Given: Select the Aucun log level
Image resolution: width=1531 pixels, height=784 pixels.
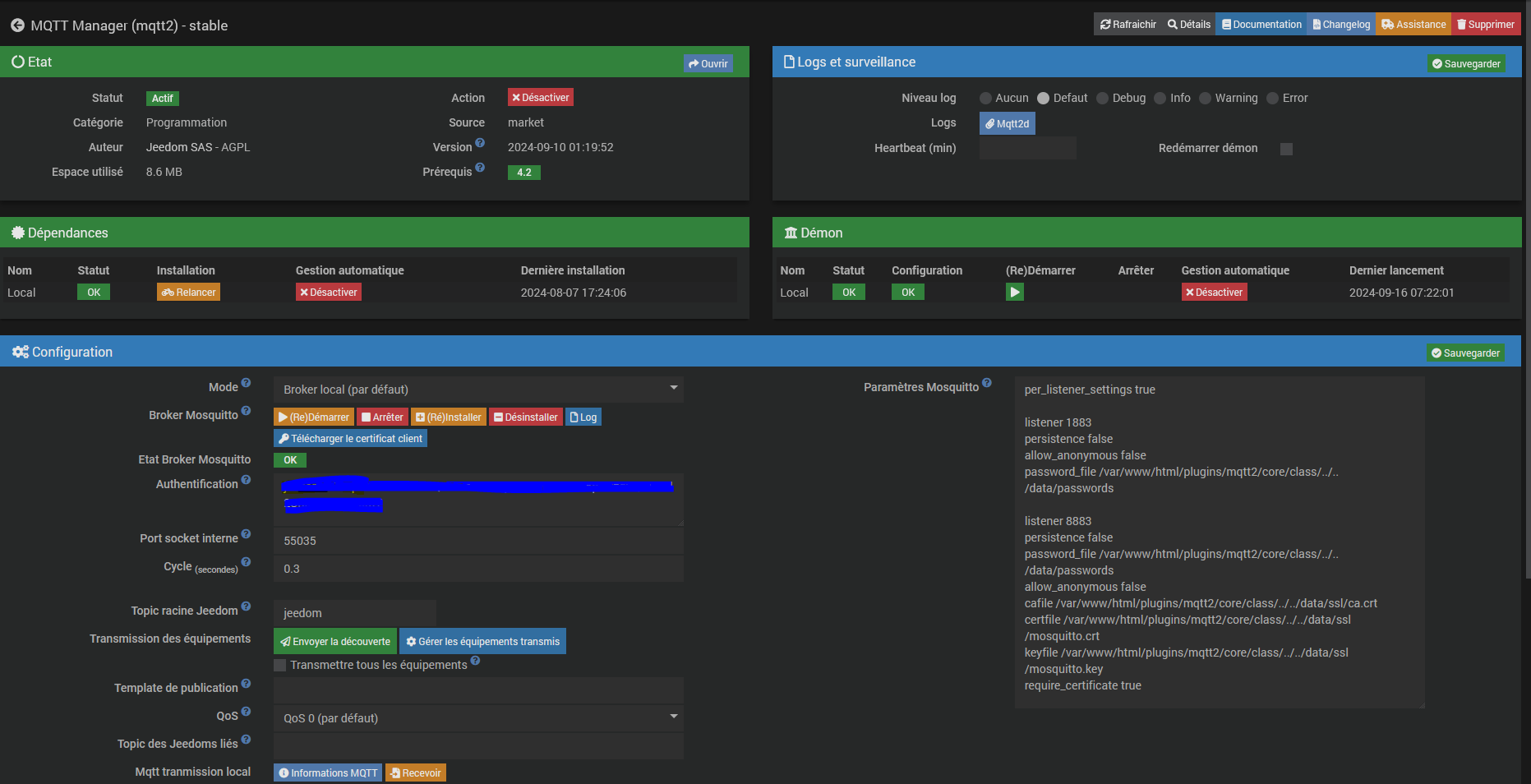Looking at the screenshot, I should tap(985, 99).
